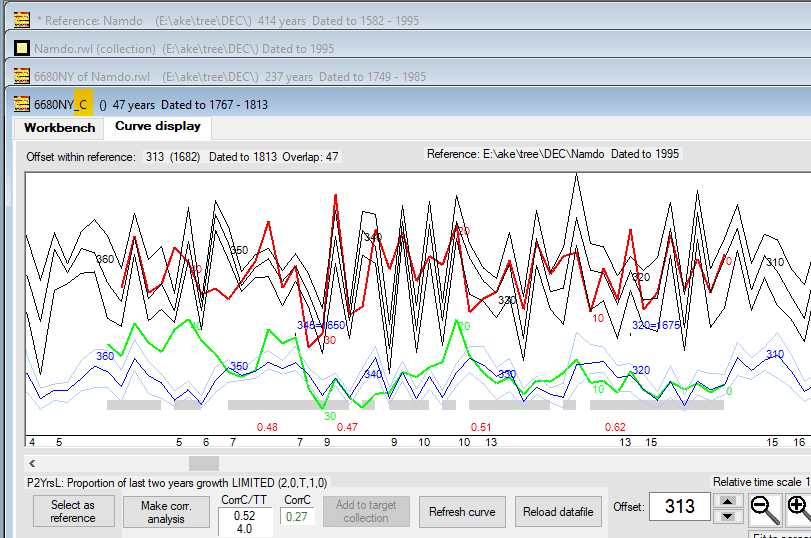
Task: Click the 6680NY of Namdo.rwl window icon
Action: click(x=22, y=76)
